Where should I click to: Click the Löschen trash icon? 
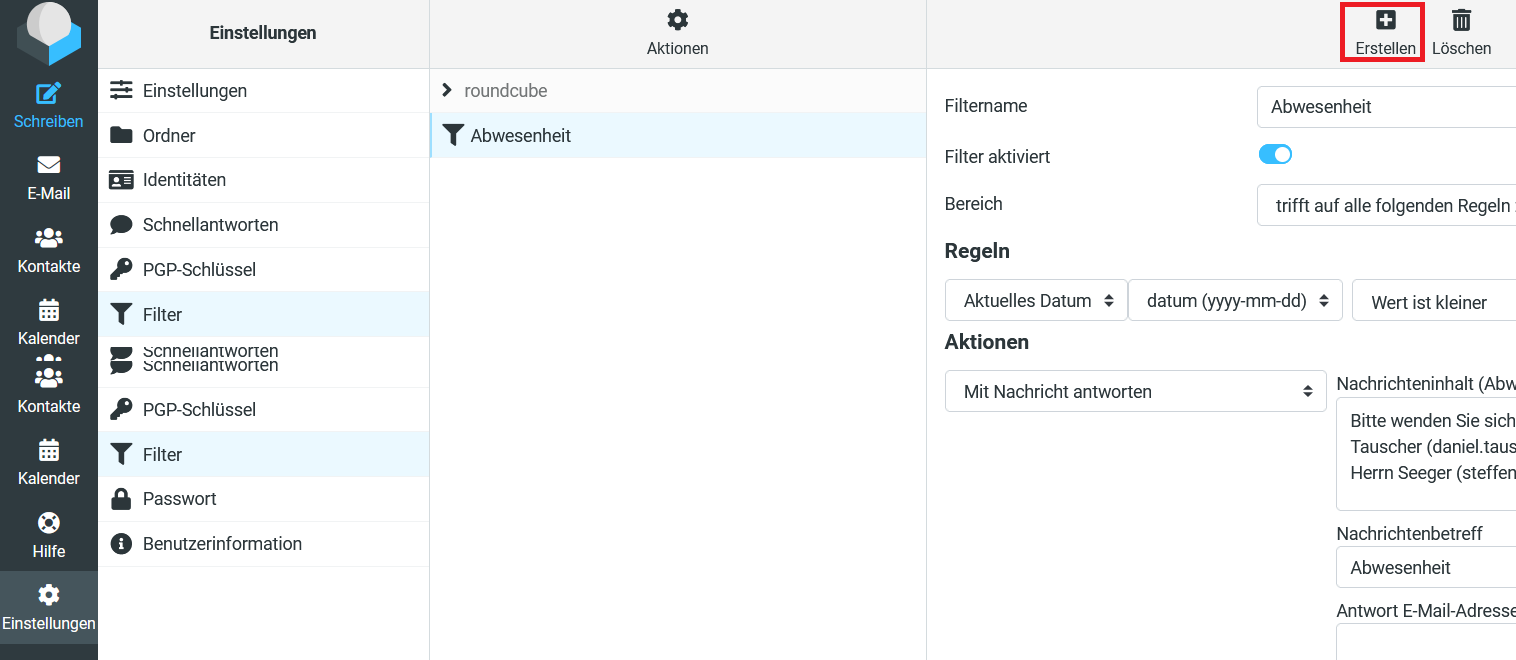1461,33
